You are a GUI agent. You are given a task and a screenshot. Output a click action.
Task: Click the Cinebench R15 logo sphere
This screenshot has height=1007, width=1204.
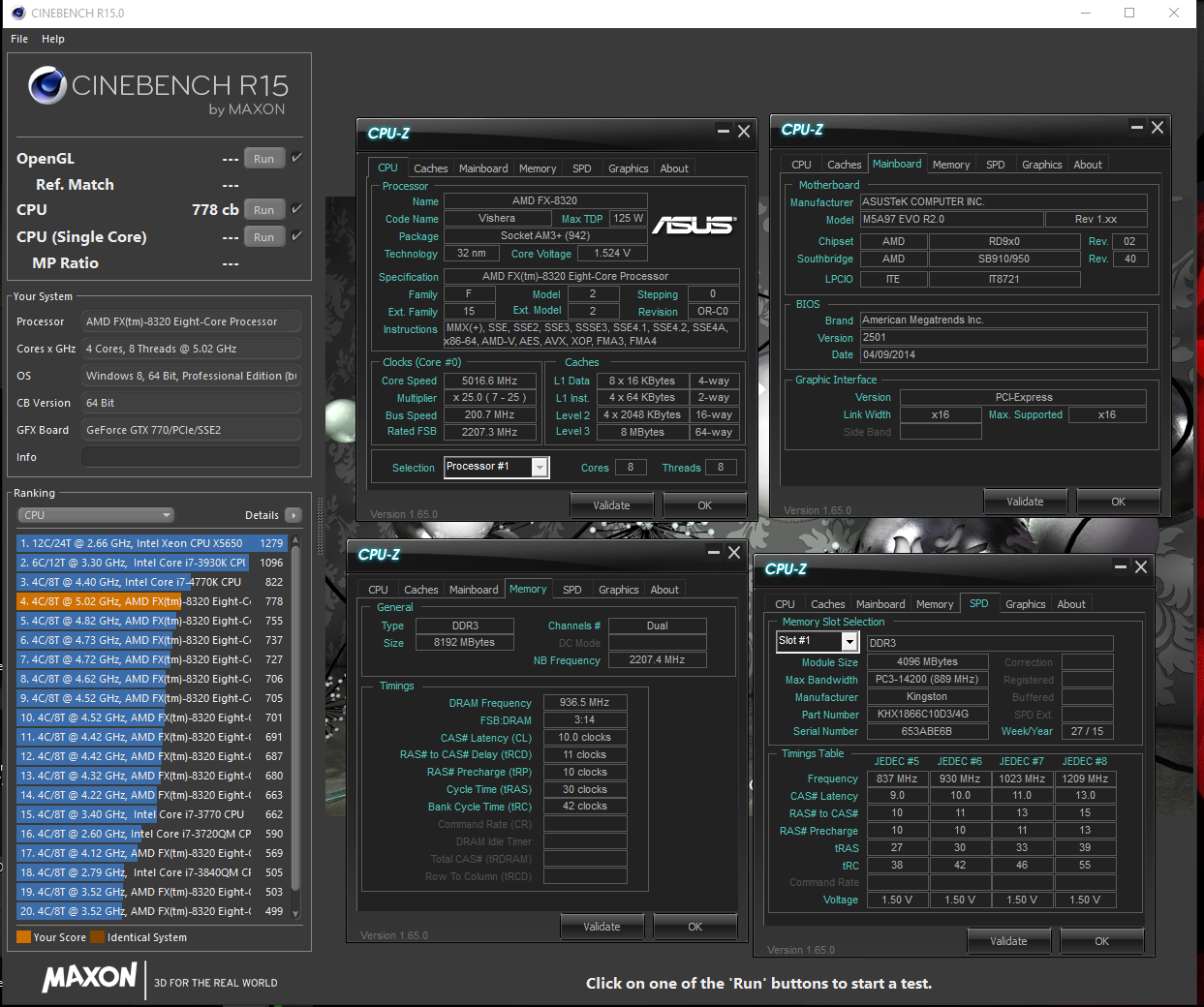pos(47,85)
